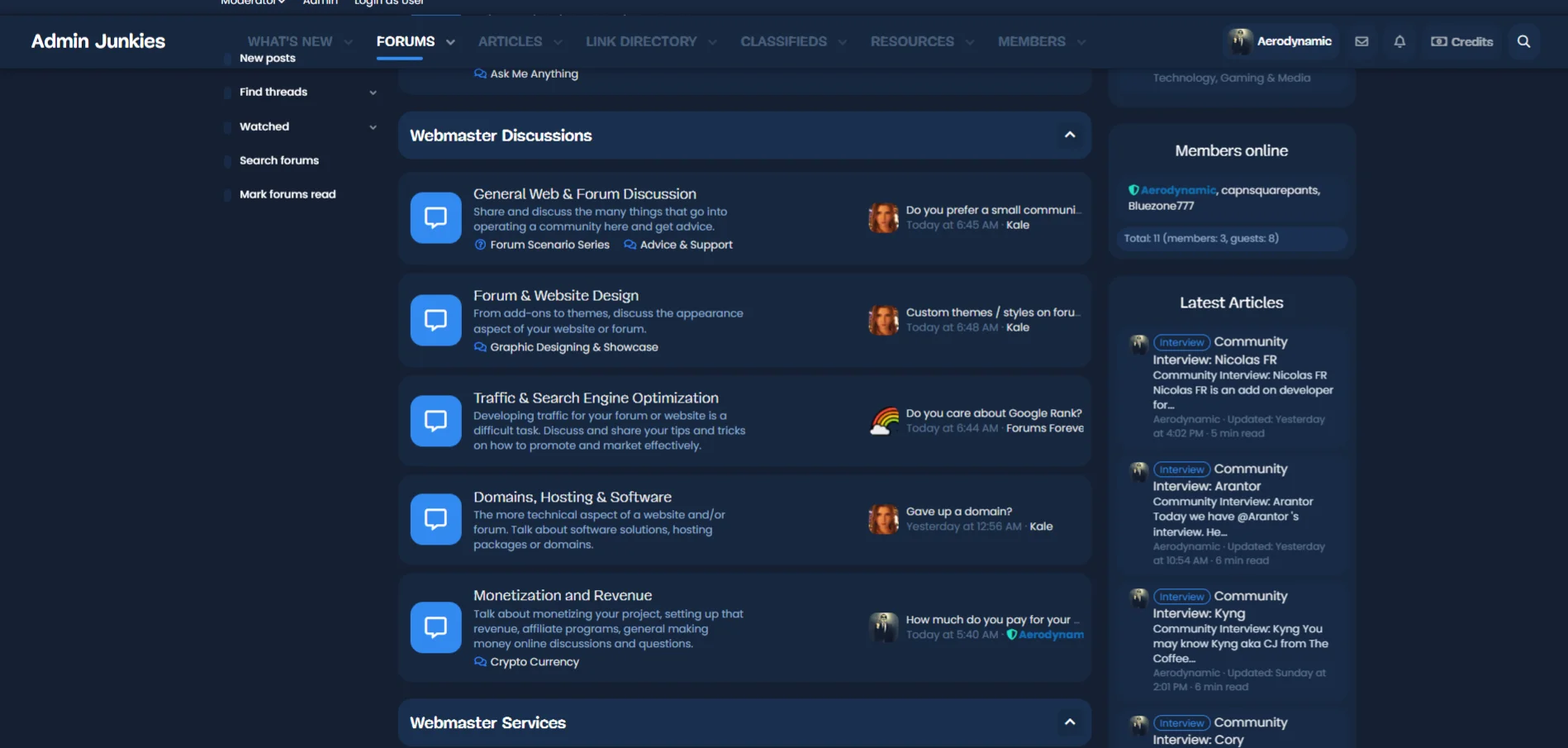Image resolution: width=1568 pixels, height=748 pixels.
Task: Open Community Interview: Cory article title
Action: coord(1220,731)
